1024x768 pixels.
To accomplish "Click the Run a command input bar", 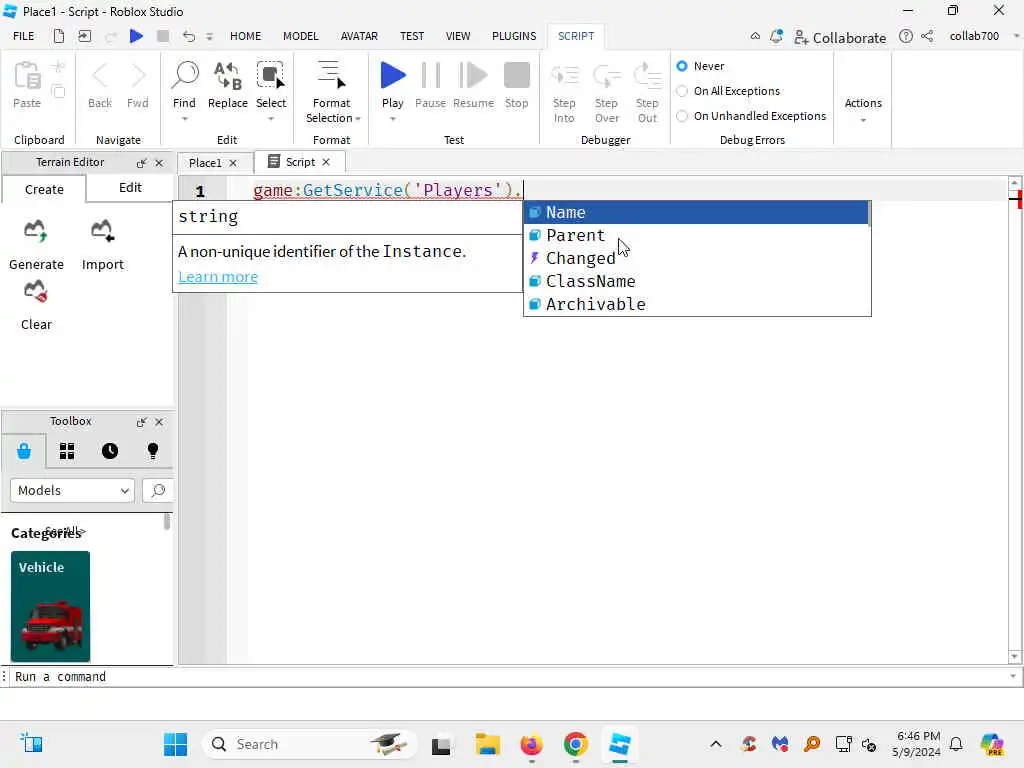I will (x=509, y=677).
